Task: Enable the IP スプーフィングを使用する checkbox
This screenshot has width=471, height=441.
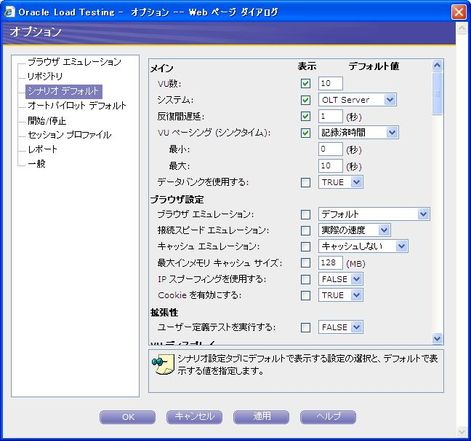Action: tap(305, 279)
